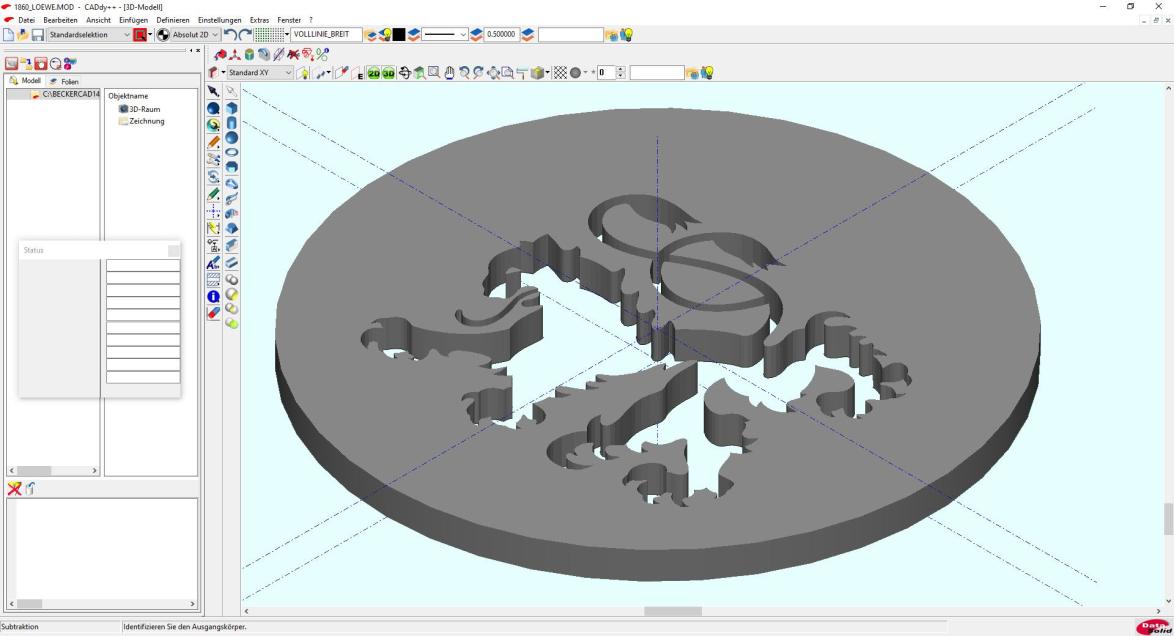The height and width of the screenshot is (636, 1174).
Task: Click the green 2D view mode button
Action: (374, 73)
